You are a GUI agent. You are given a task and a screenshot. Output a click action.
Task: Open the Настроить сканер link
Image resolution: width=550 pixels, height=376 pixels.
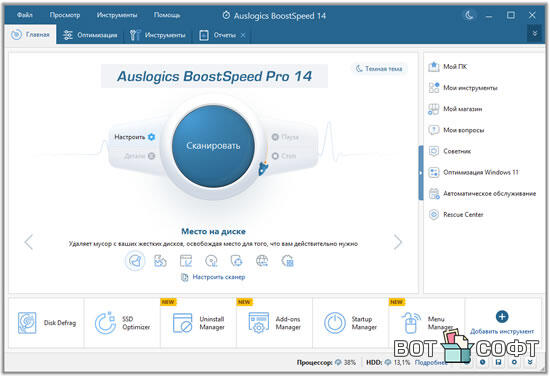click(x=213, y=277)
